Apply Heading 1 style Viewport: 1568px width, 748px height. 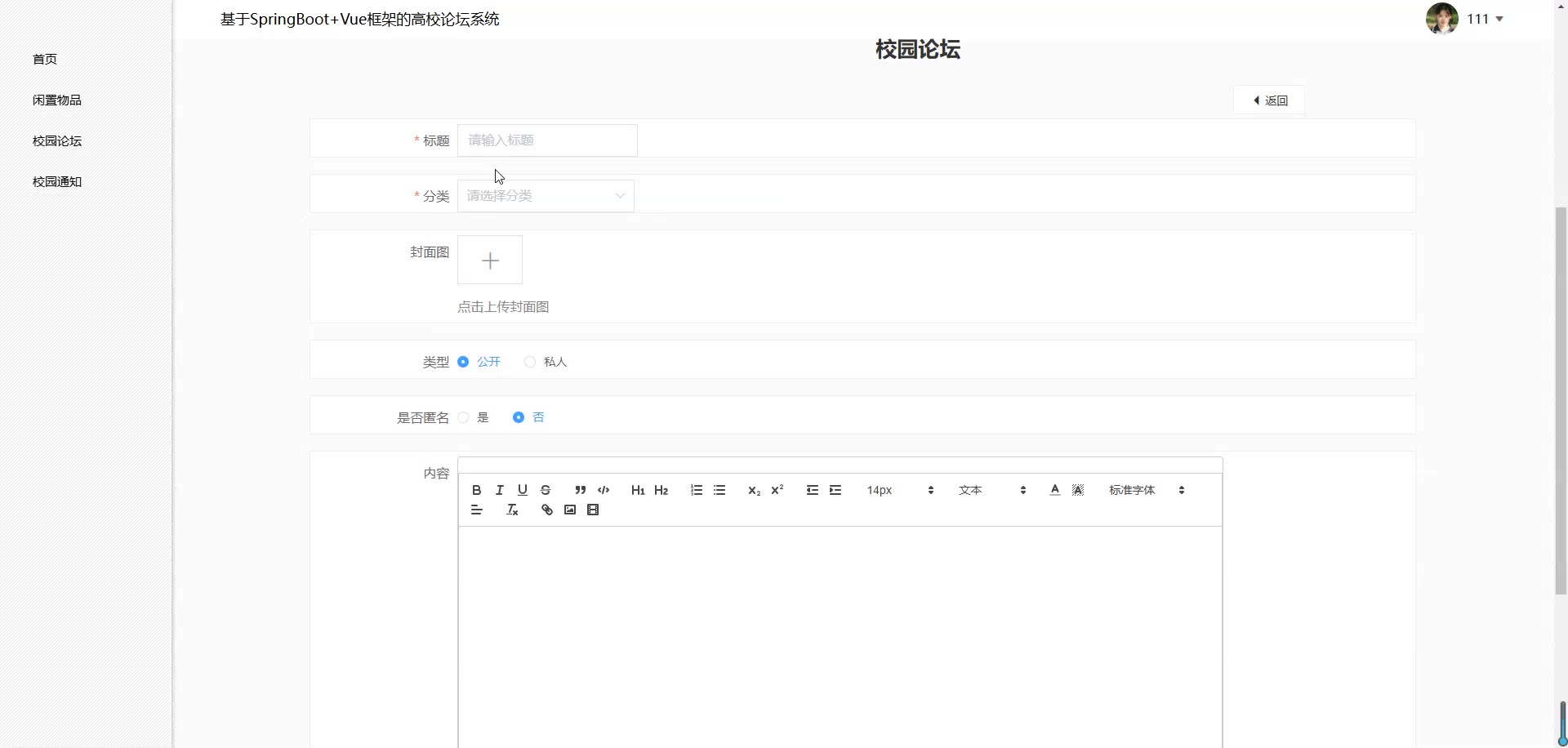pyautogui.click(x=638, y=490)
